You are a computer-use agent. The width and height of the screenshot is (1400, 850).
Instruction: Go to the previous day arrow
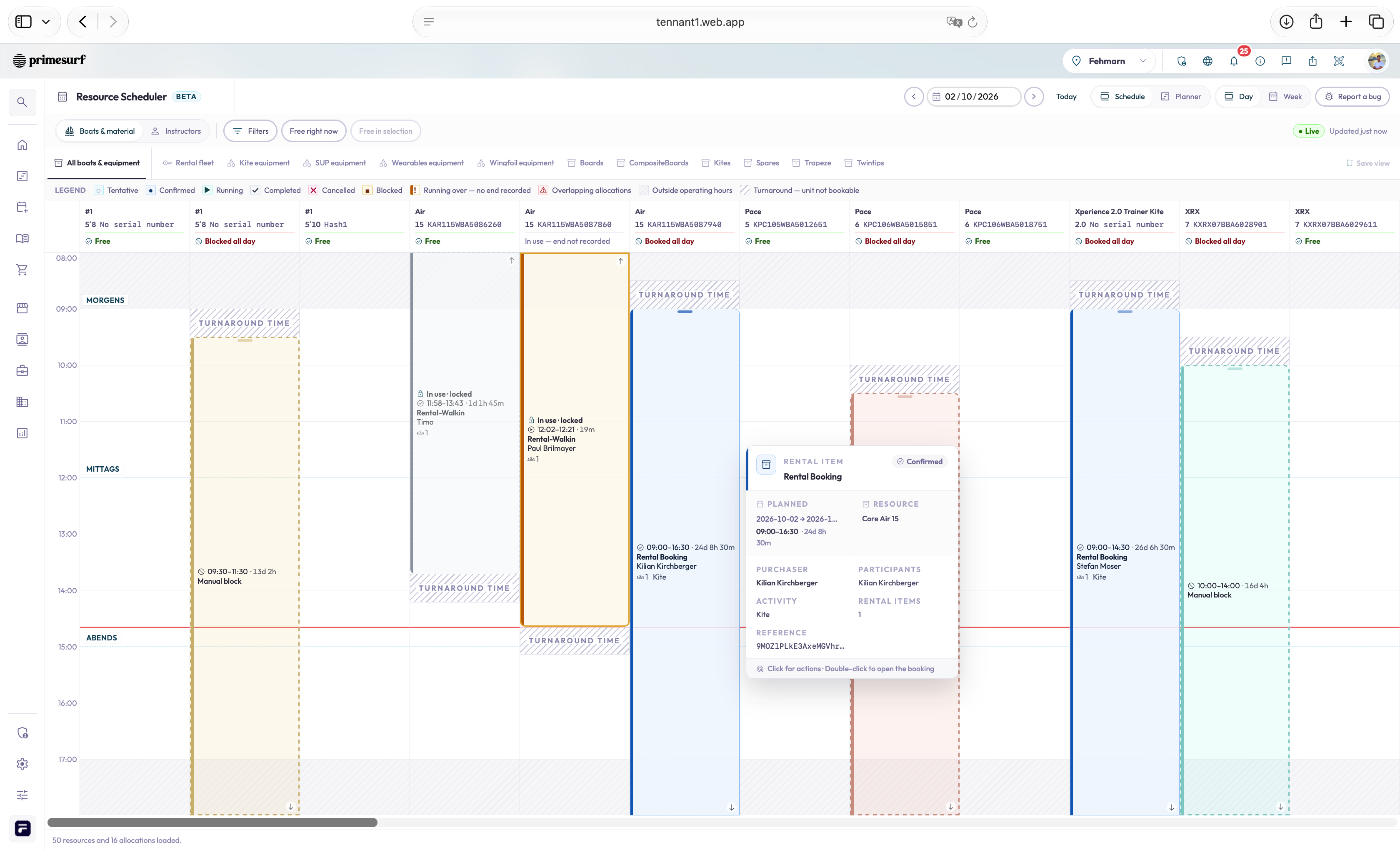pyautogui.click(x=914, y=97)
